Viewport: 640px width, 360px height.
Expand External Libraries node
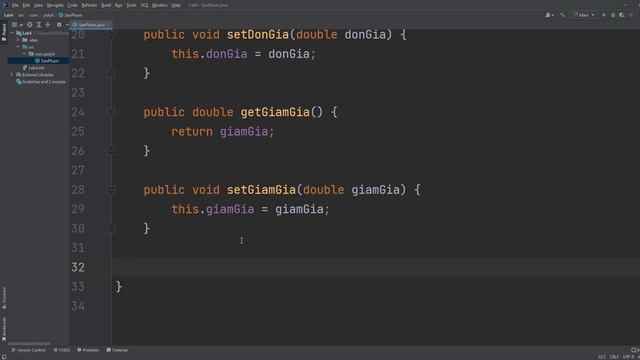pyautogui.click(x=12, y=75)
